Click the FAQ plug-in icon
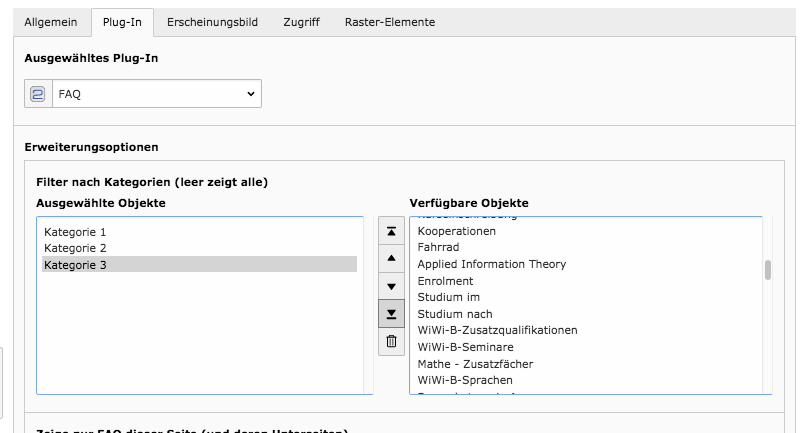The height and width of the screenshot is (433, 804). click(38, 94)
